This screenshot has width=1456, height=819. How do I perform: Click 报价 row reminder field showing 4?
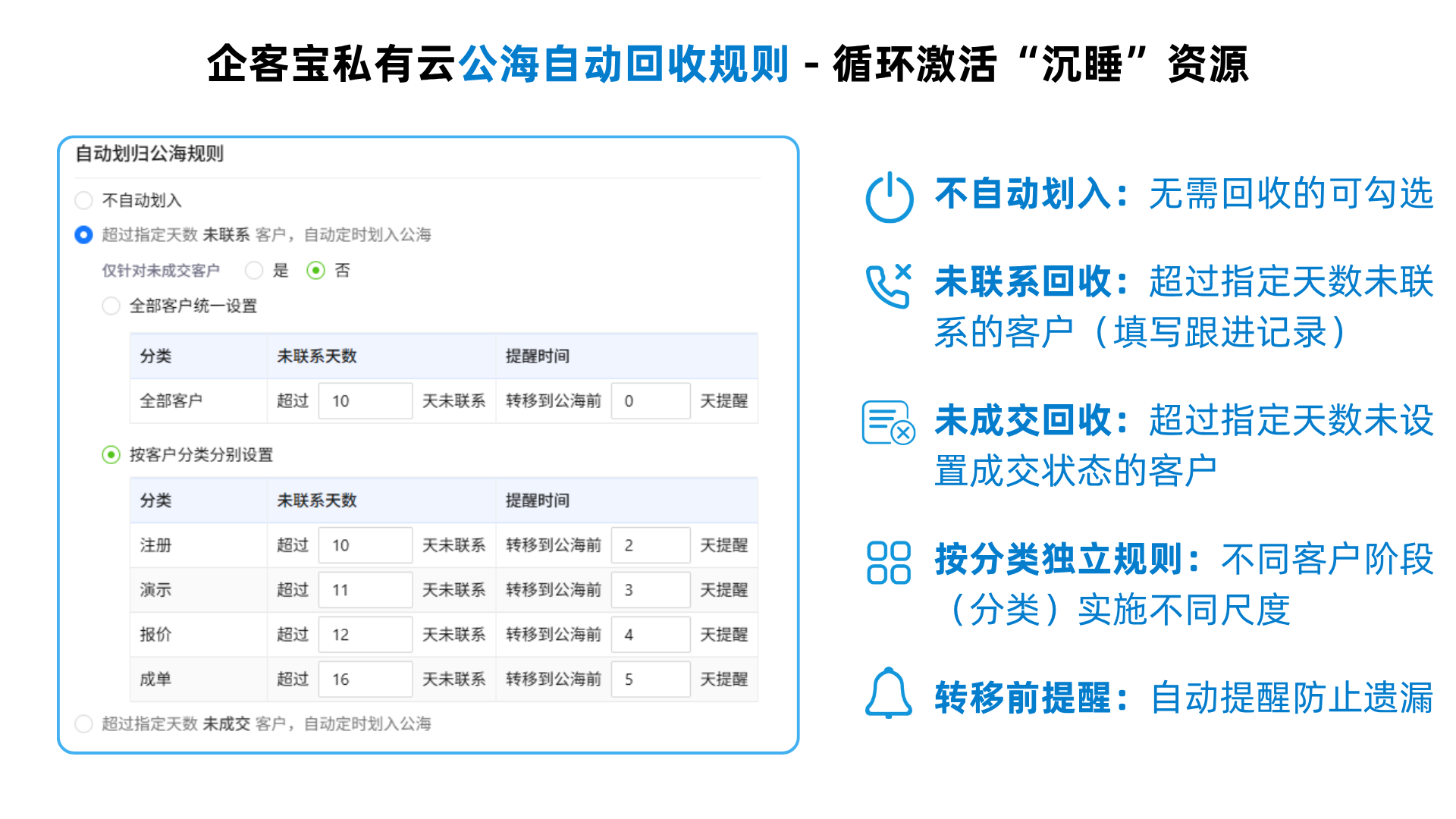coord(651,635)
